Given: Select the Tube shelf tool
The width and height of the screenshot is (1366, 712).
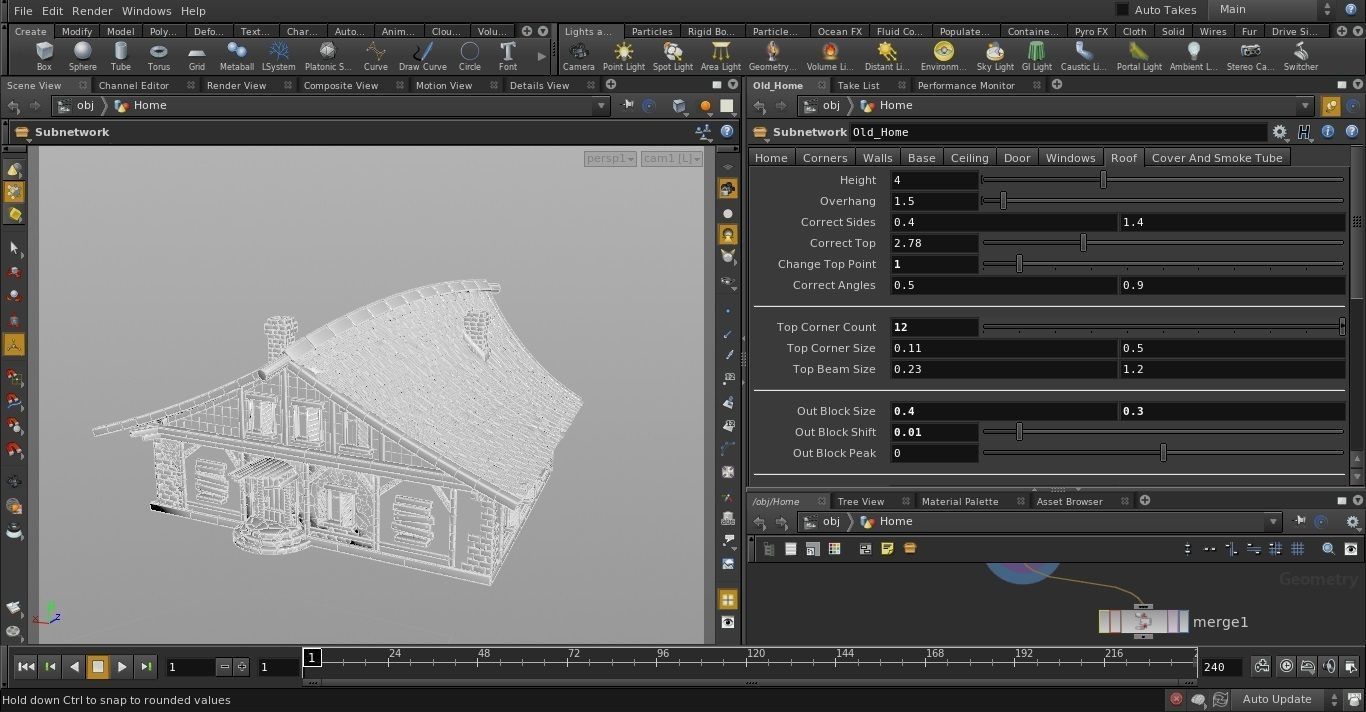Looking at the screenshot, I should (121, 56).
